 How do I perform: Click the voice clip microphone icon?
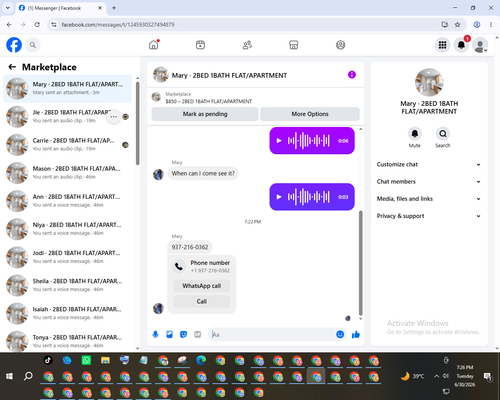coord(155,334)
